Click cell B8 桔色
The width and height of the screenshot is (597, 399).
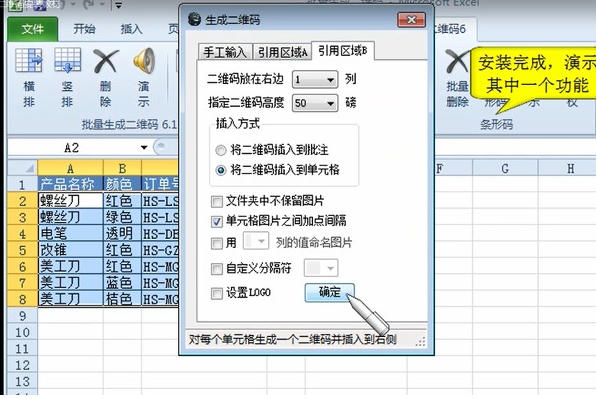click(122, 299)
